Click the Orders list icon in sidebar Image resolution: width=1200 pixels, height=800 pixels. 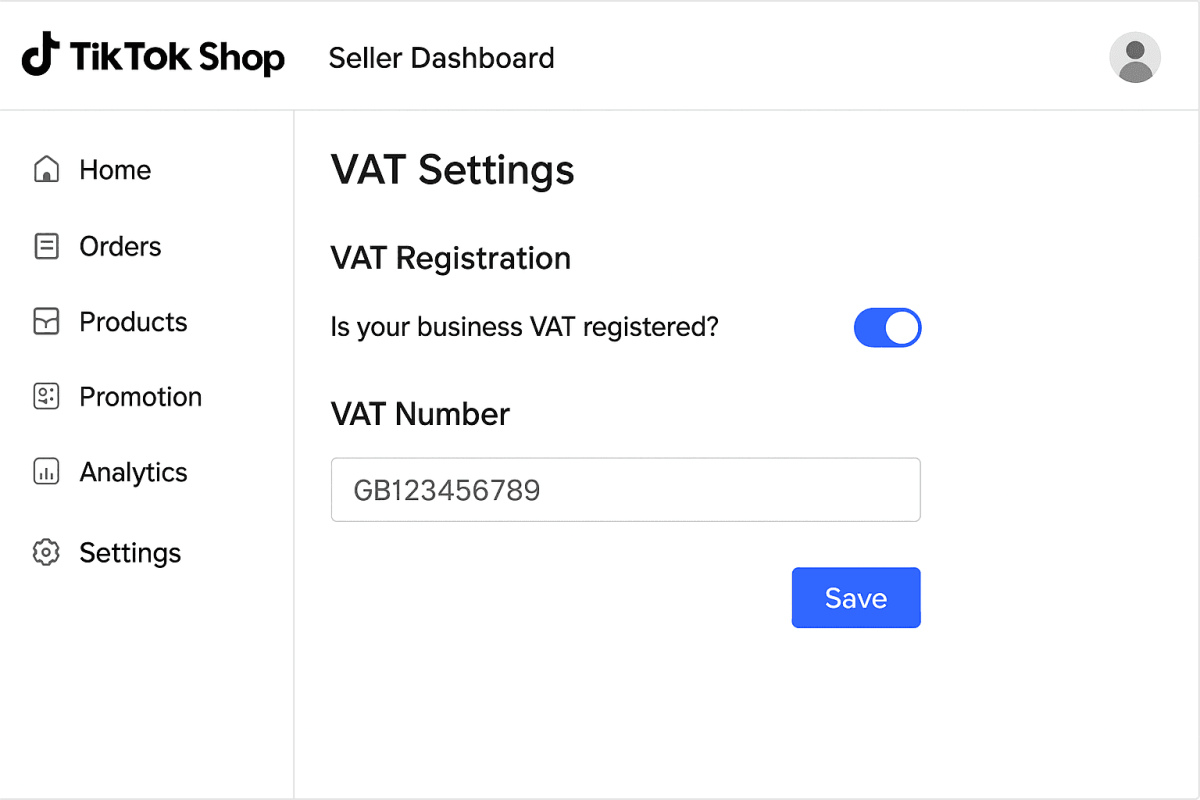46,246
